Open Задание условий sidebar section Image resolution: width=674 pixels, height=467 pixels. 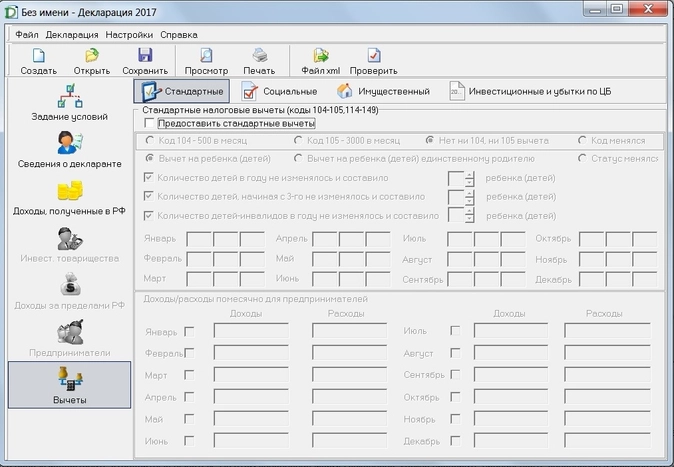[x=69, y=103]
